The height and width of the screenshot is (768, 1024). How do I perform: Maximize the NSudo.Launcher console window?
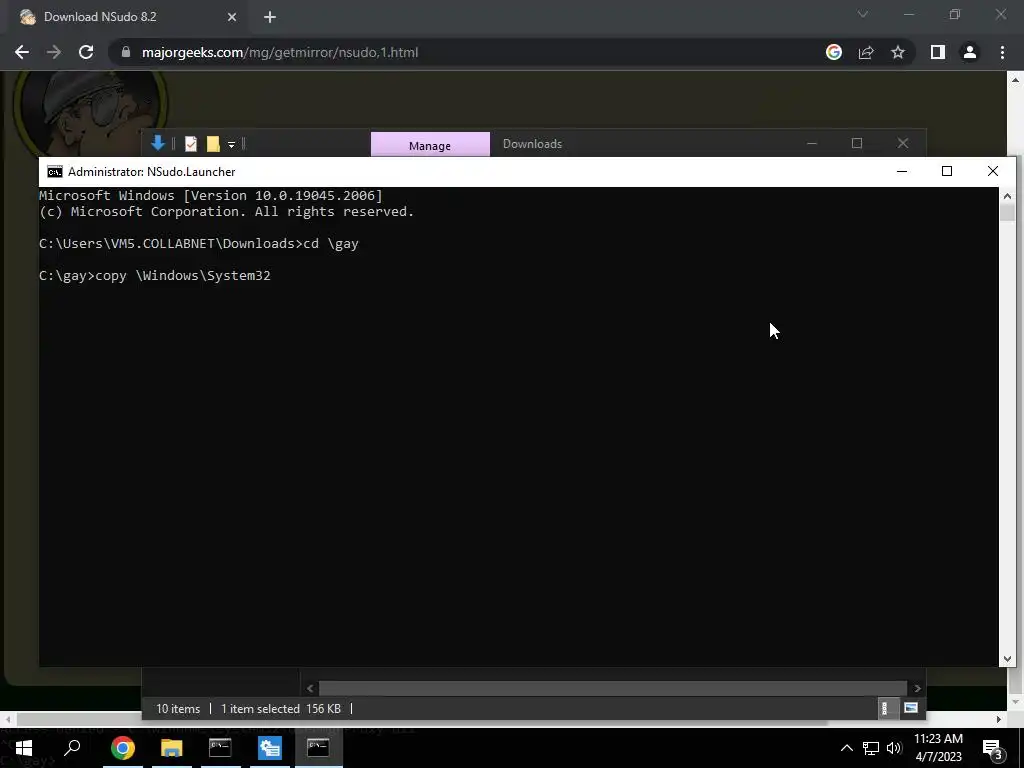[946, 171]
